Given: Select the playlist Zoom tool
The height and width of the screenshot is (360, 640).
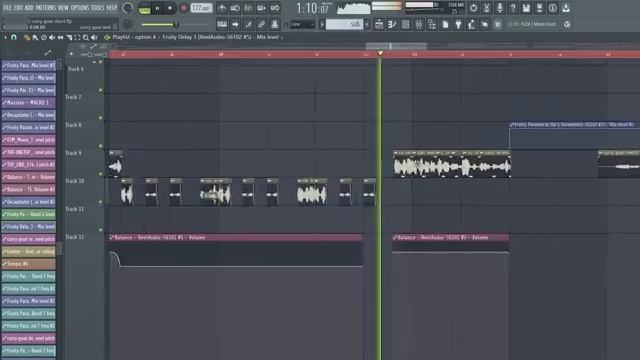Looking at the screenshot, I should tap(86, 38).
